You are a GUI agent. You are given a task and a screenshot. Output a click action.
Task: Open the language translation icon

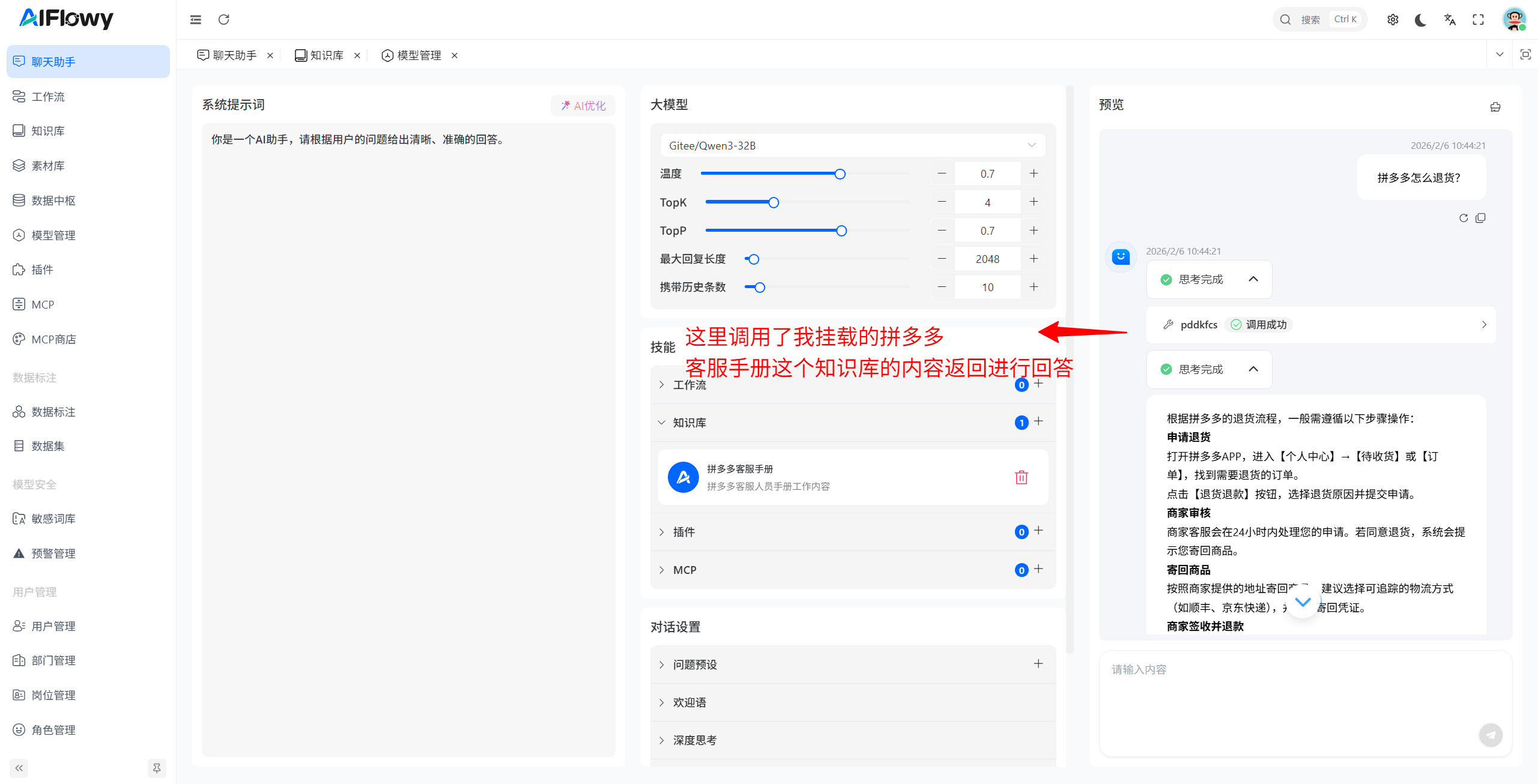tap(1450, 20)
